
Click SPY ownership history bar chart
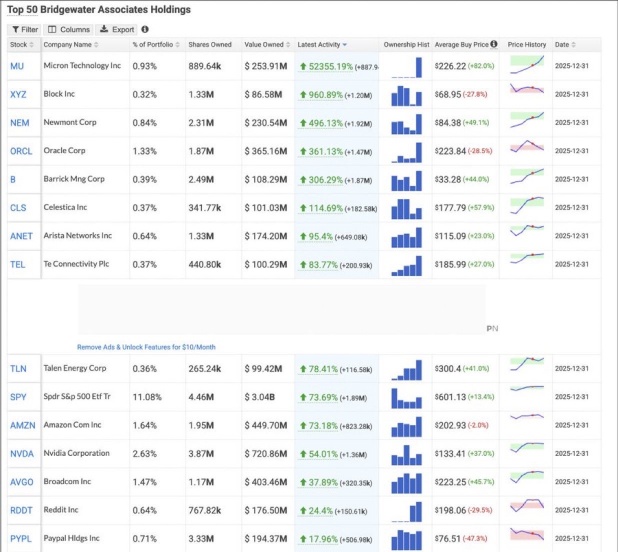(x=406, y=398)
